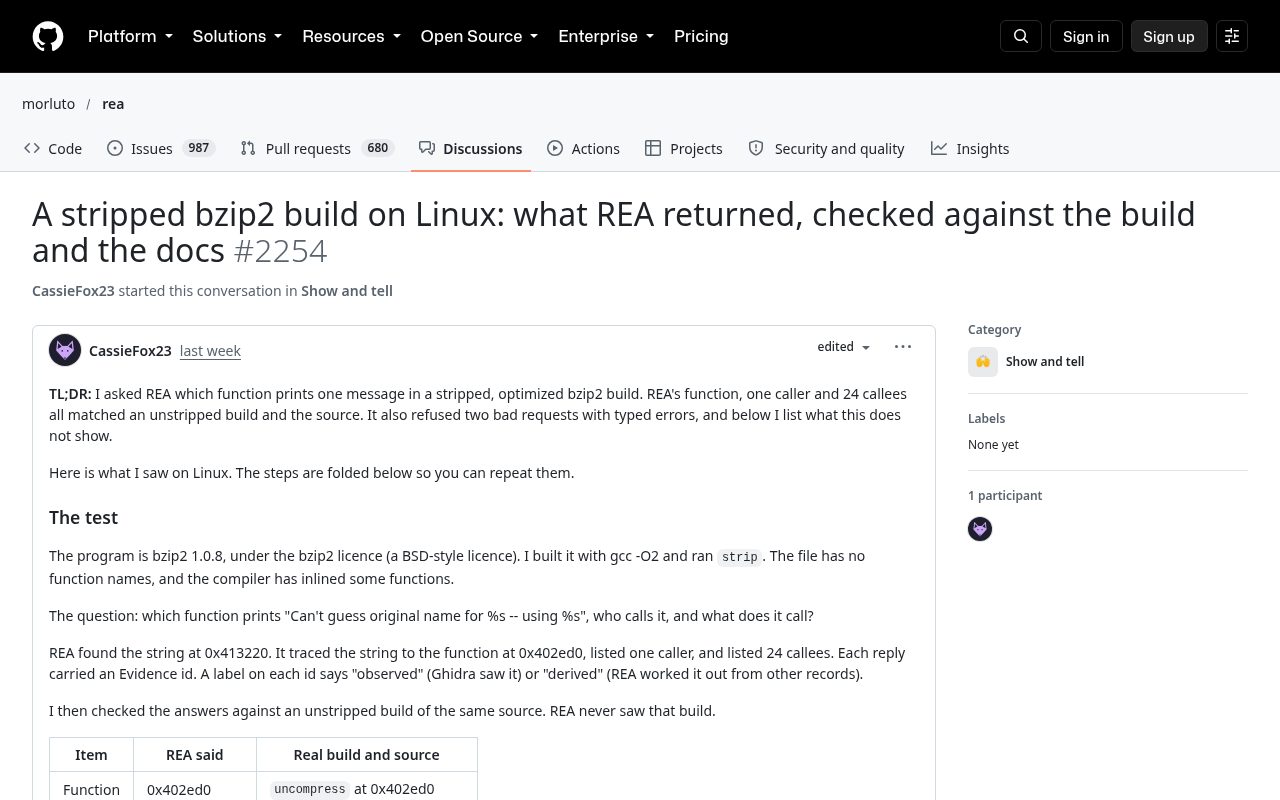Switch to the Actions tab
This screenshot has width=1280, height=800.
pos(584,148)
